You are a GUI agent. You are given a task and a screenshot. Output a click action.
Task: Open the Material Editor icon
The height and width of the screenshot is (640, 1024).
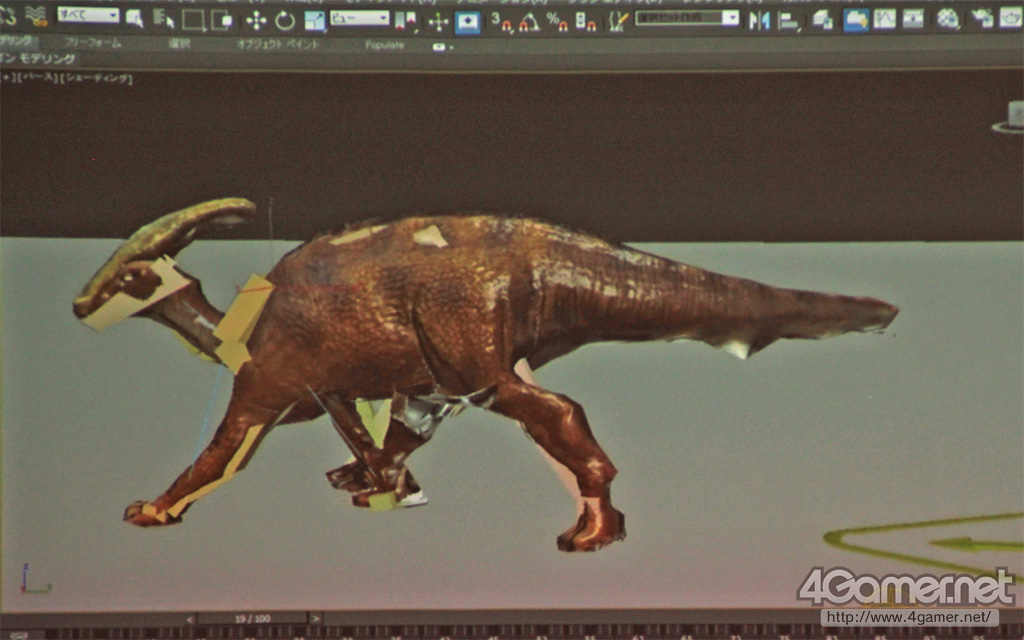tap(947, 19)
